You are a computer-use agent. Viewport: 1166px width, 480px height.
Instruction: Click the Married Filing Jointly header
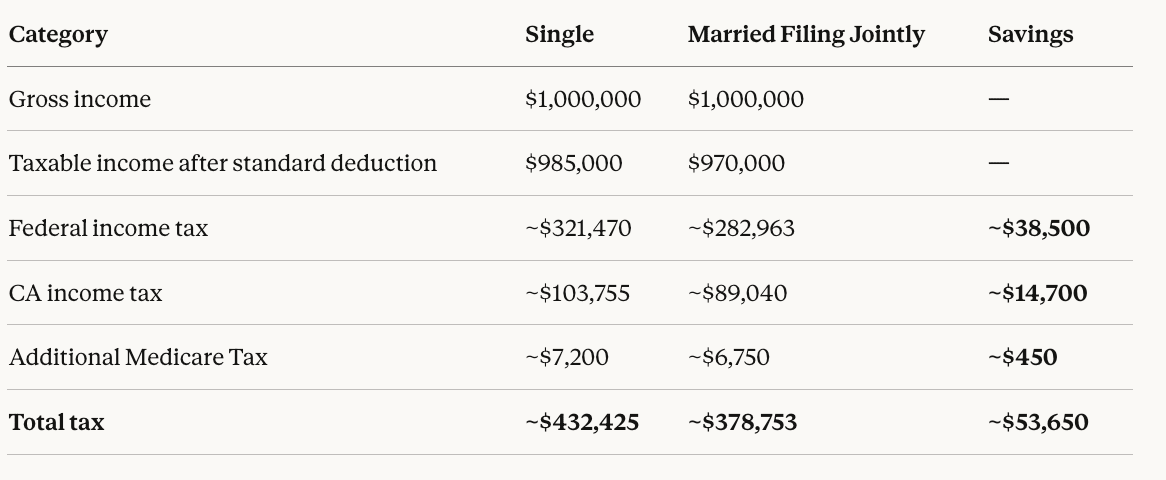tap(806, 34)
